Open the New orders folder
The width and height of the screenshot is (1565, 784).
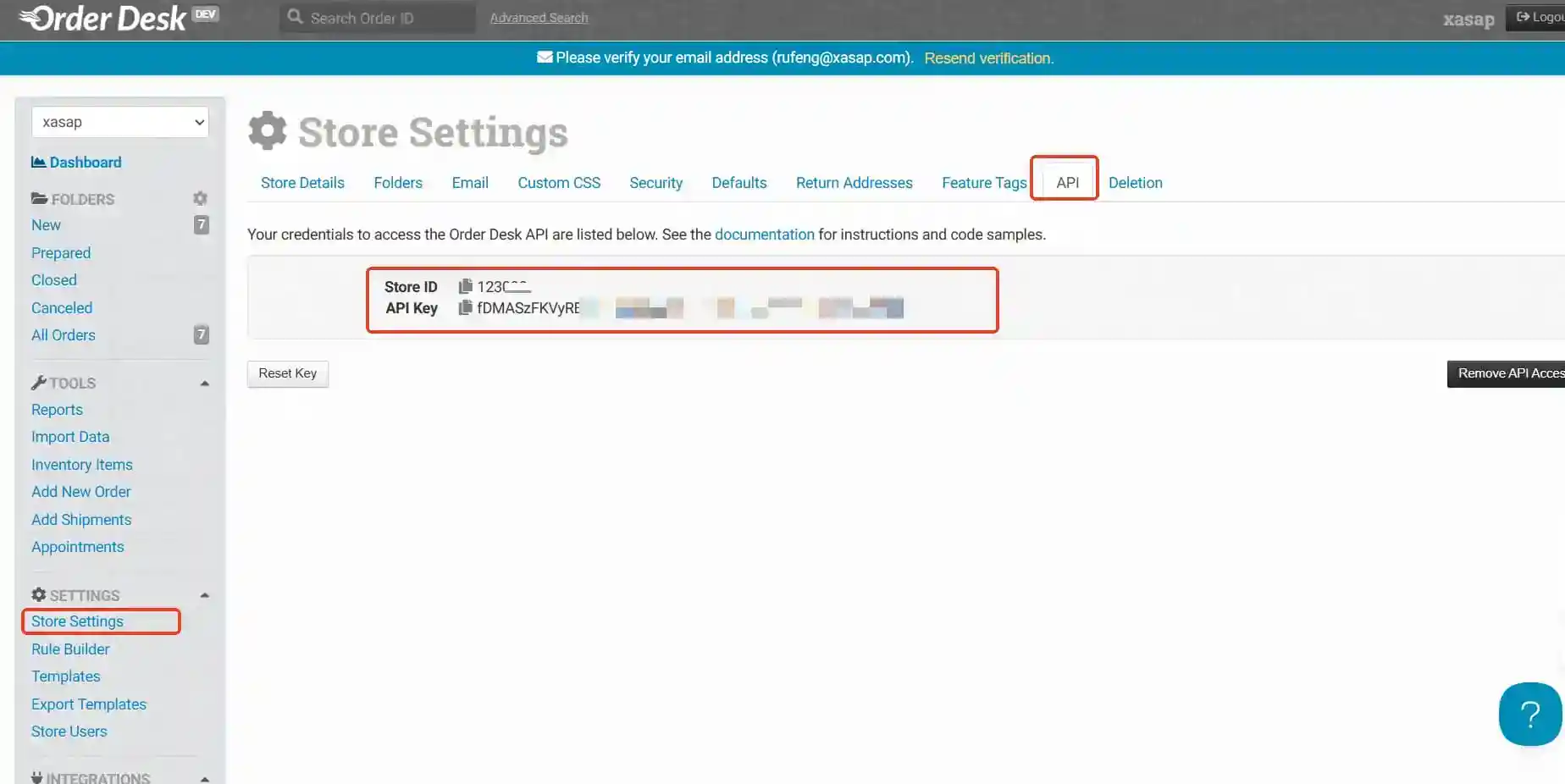(46, 225)
